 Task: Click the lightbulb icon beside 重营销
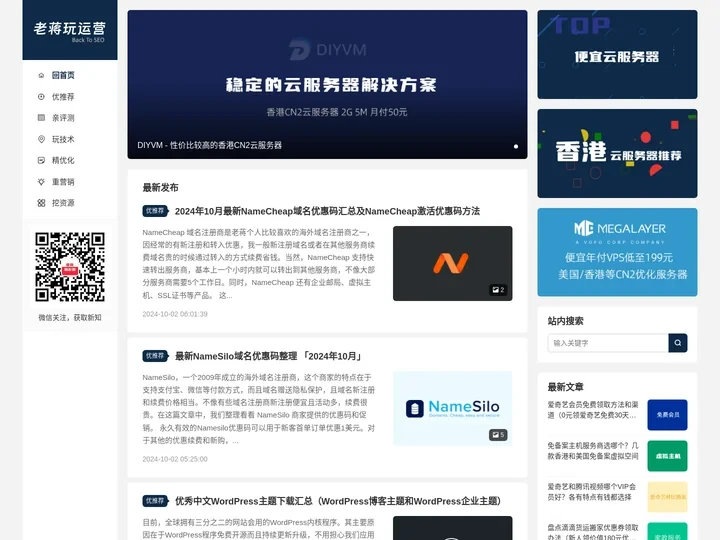41,182
